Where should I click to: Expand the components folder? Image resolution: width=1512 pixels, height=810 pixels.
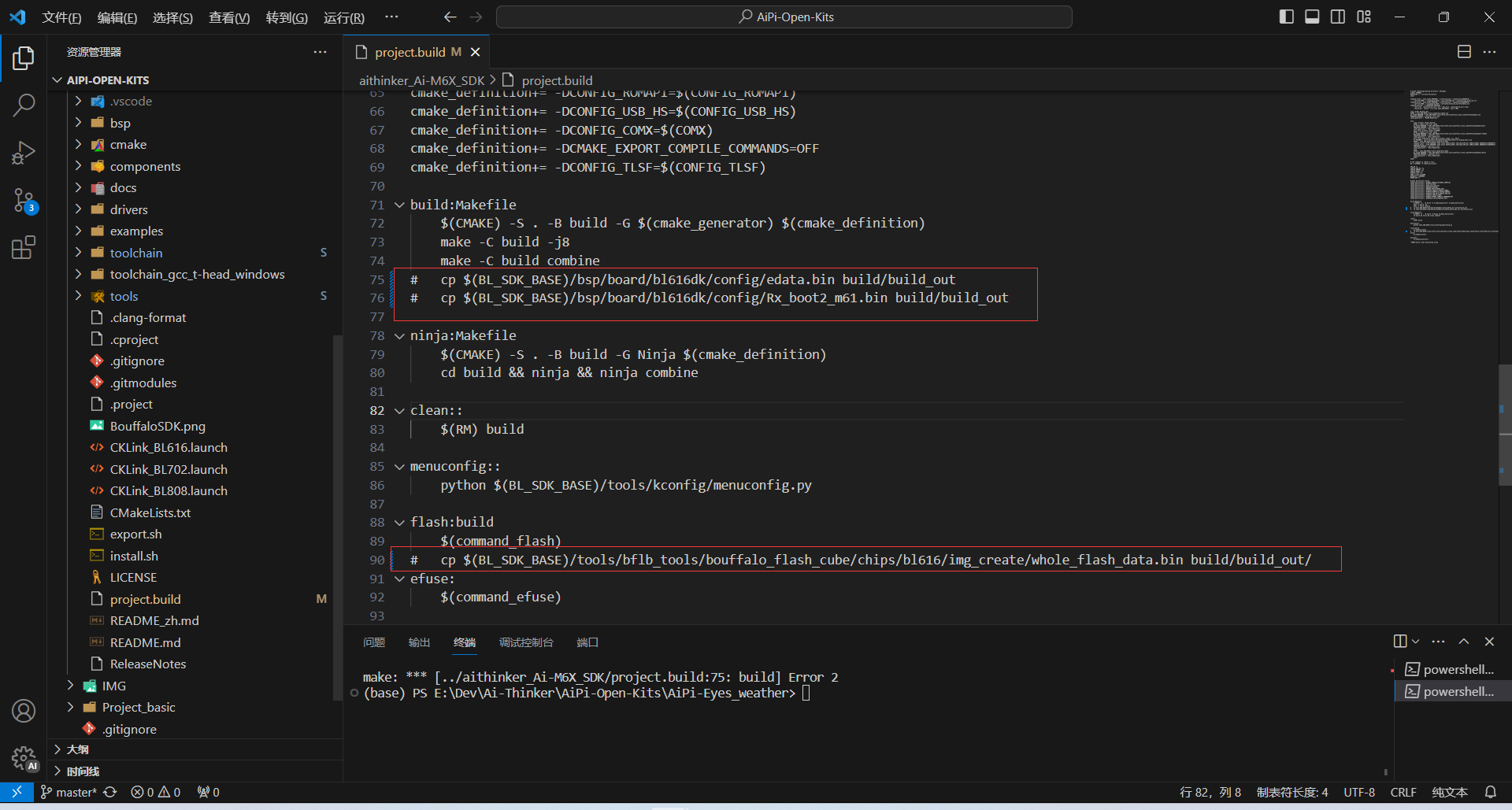pos(78,166)
